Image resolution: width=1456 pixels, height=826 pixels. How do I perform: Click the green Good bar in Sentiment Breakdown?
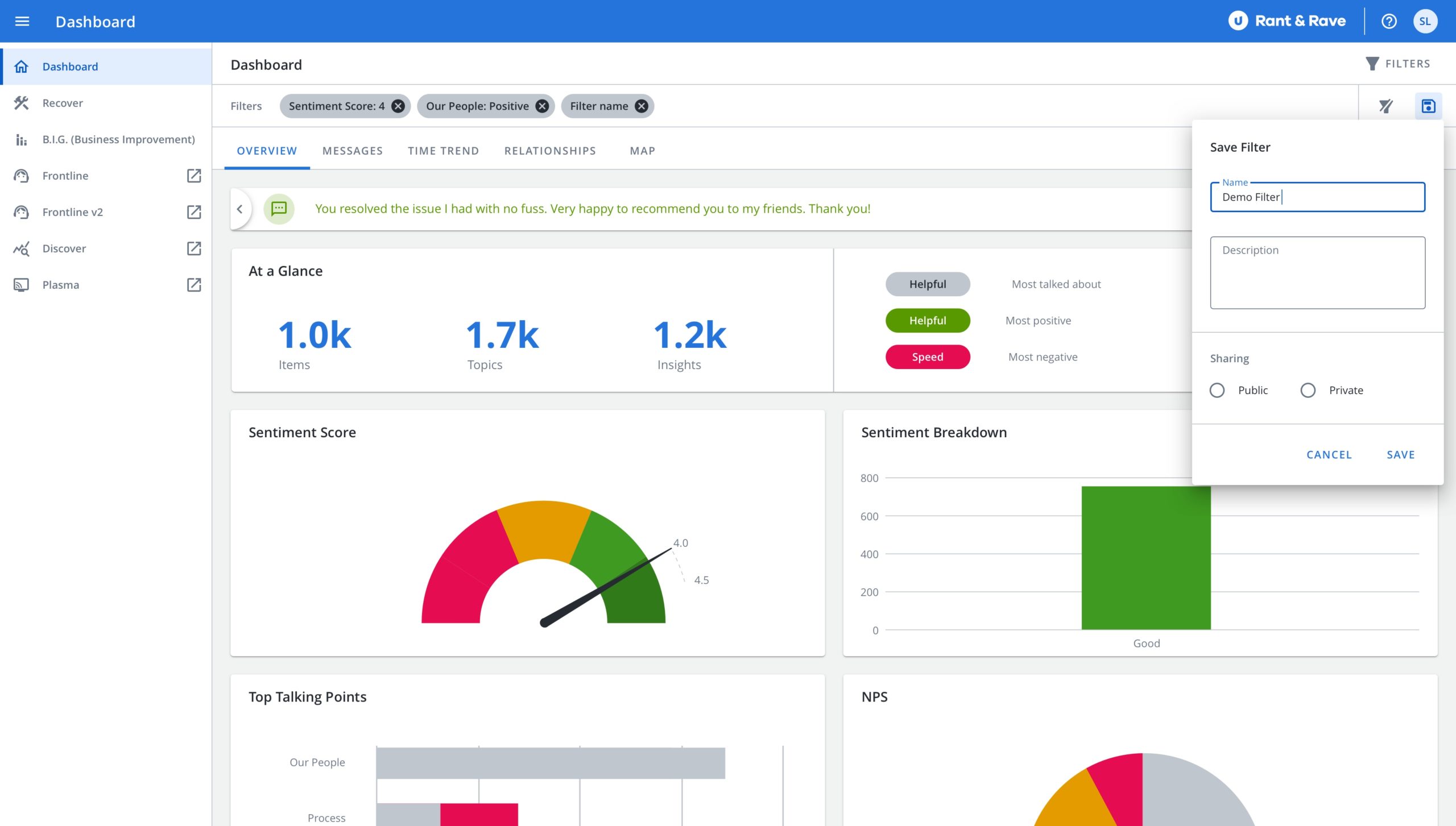(1146, 558)
